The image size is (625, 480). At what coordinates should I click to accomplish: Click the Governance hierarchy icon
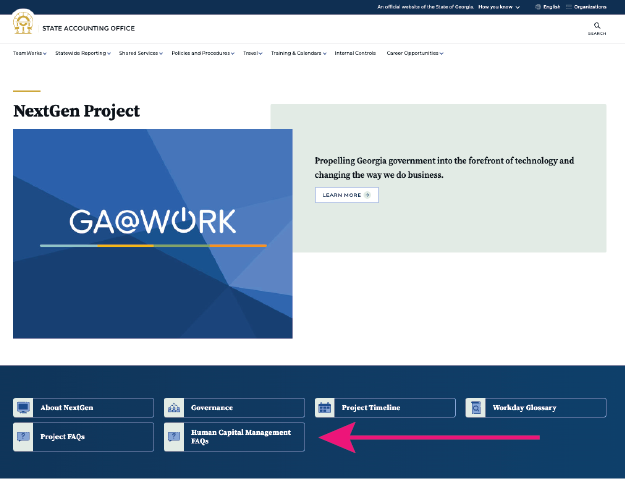[x=174, y=408]
